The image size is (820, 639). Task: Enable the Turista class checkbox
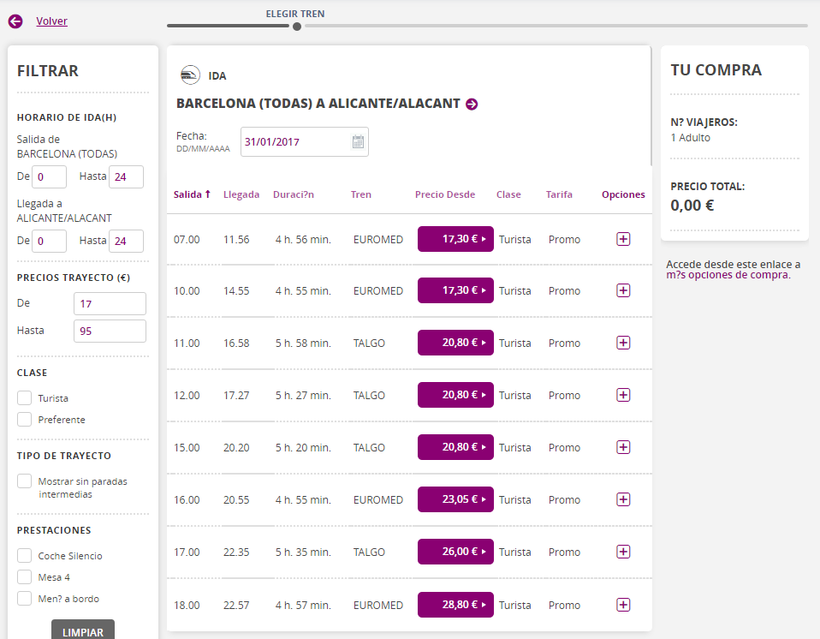pyautogui.click(x=25, y=398)
